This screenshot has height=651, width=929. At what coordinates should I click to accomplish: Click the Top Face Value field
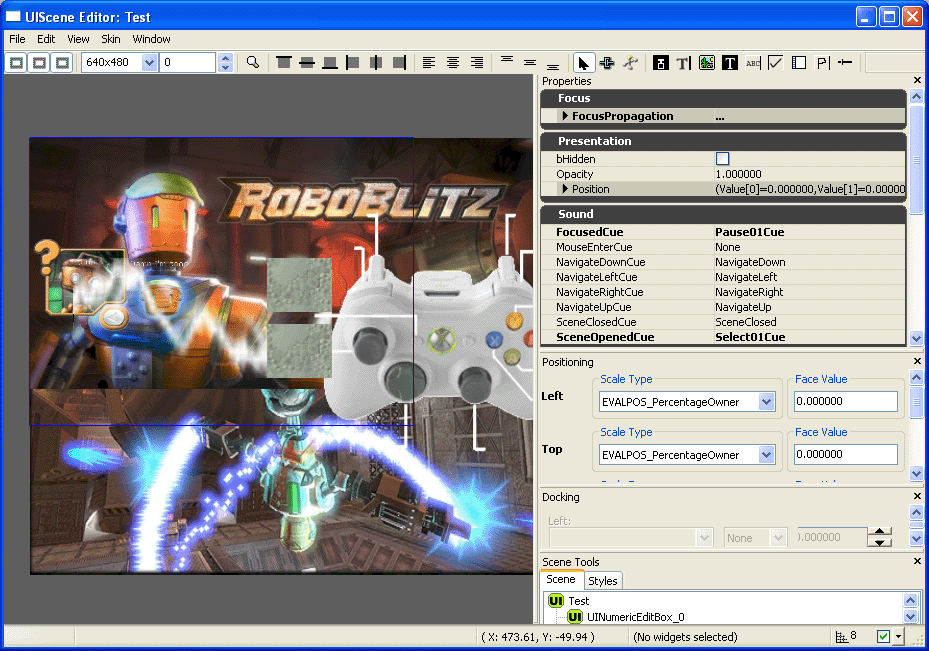tap(846, 454)
